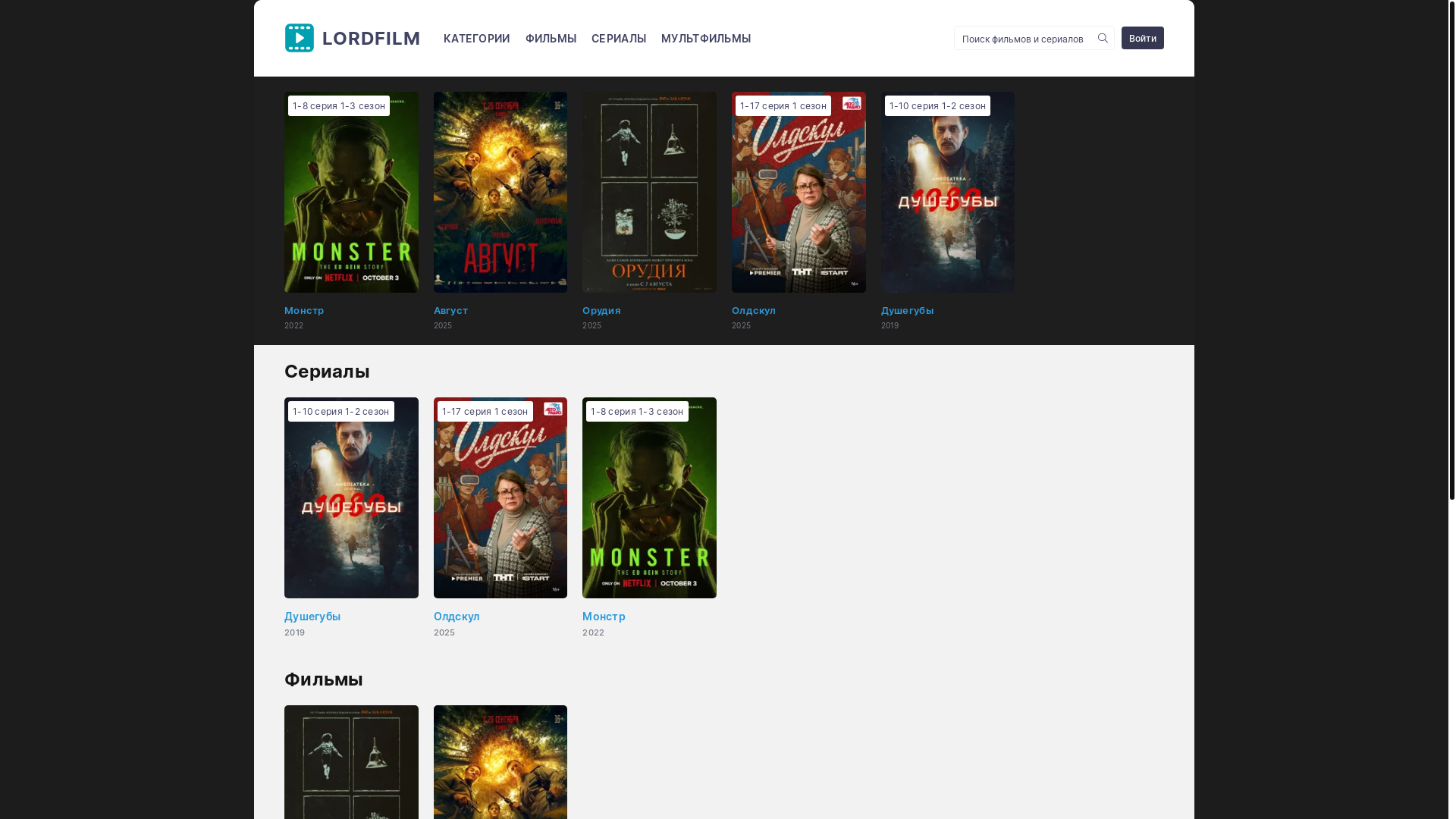
Task: Click the LORDFILM site title
Action: [371, 38]
